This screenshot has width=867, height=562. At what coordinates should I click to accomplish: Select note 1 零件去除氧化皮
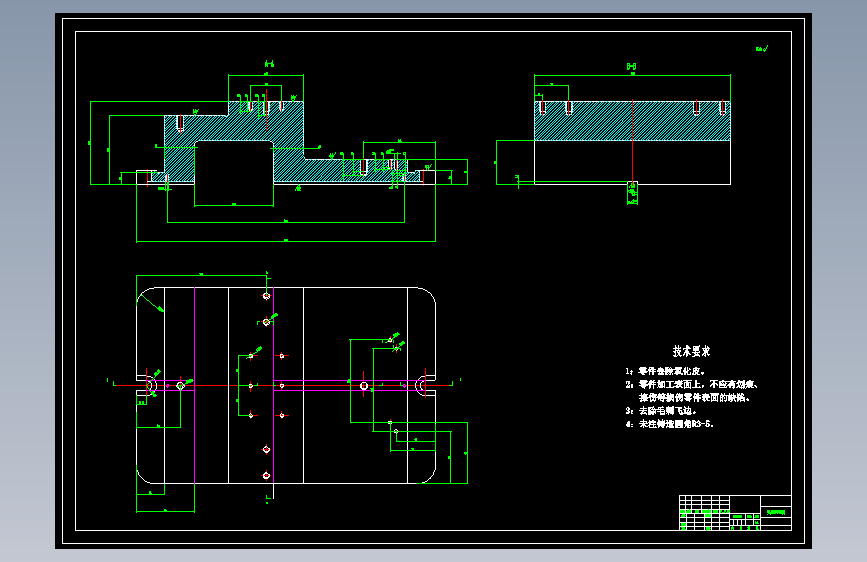coord(665,371)
